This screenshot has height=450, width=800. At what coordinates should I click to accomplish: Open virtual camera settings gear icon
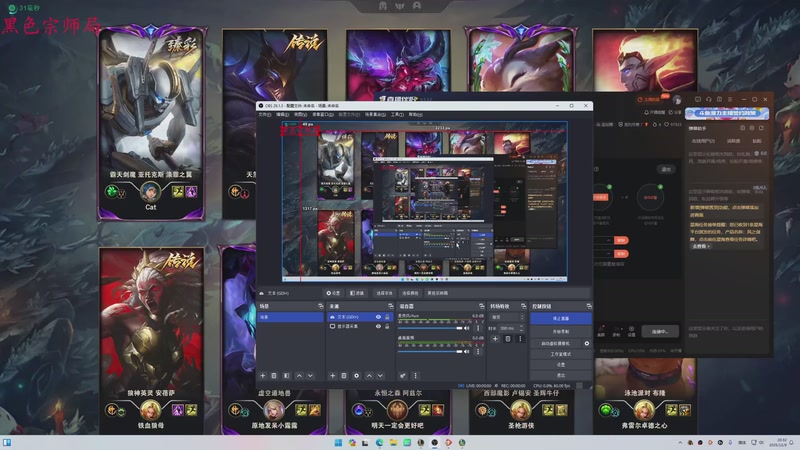point(587,343)
